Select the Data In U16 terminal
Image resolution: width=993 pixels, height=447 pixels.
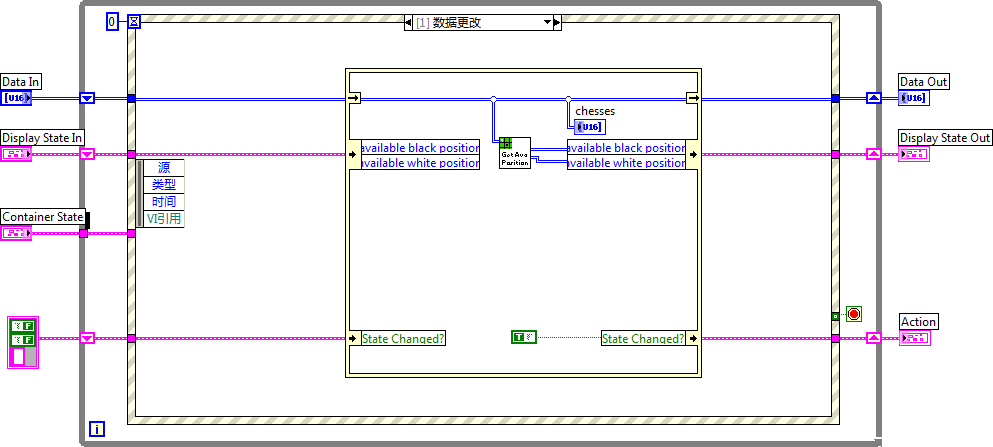[16, 98]
